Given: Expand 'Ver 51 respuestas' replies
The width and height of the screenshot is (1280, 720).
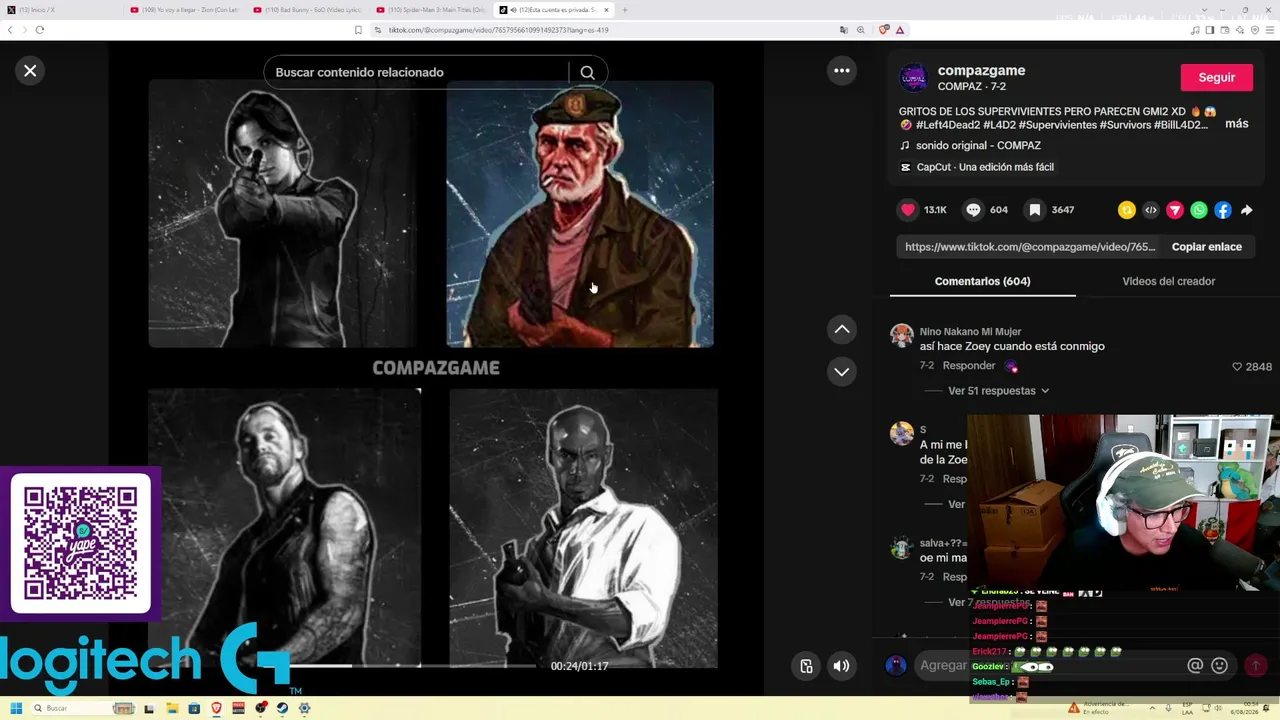Looking at the screenshot, I should coord(998,391).
